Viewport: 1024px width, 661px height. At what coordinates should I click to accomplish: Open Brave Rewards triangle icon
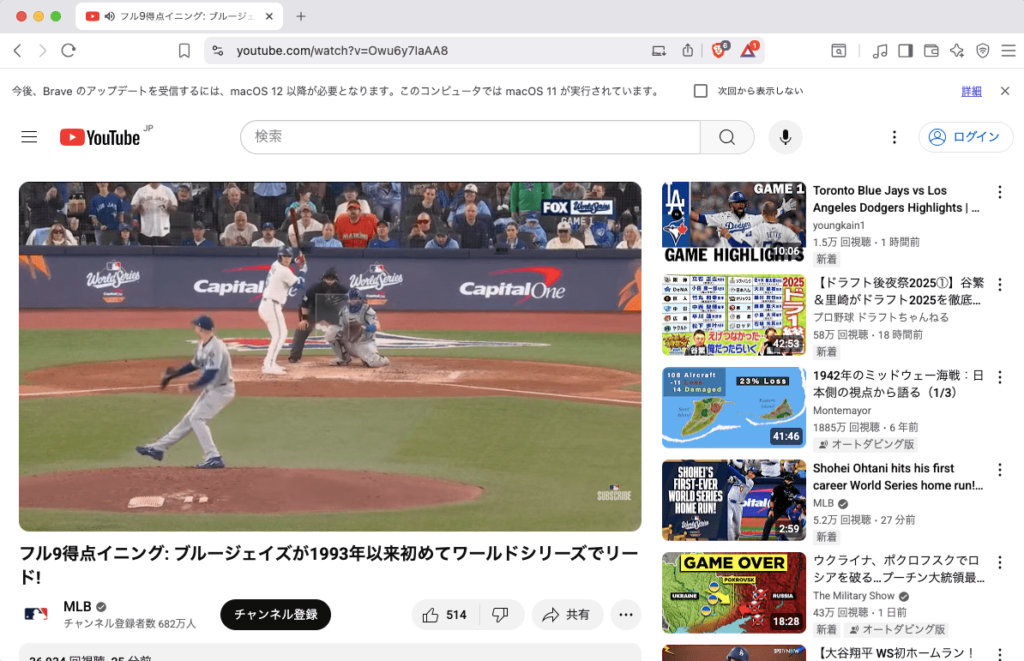748,50
